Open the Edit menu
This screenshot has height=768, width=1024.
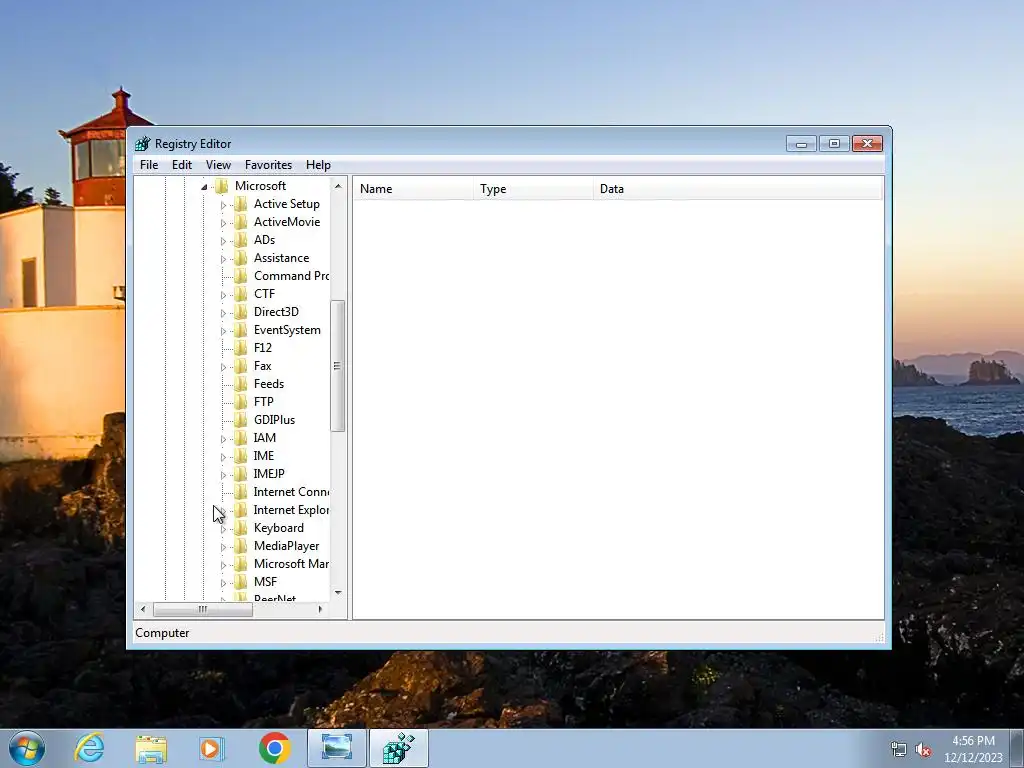182,165
